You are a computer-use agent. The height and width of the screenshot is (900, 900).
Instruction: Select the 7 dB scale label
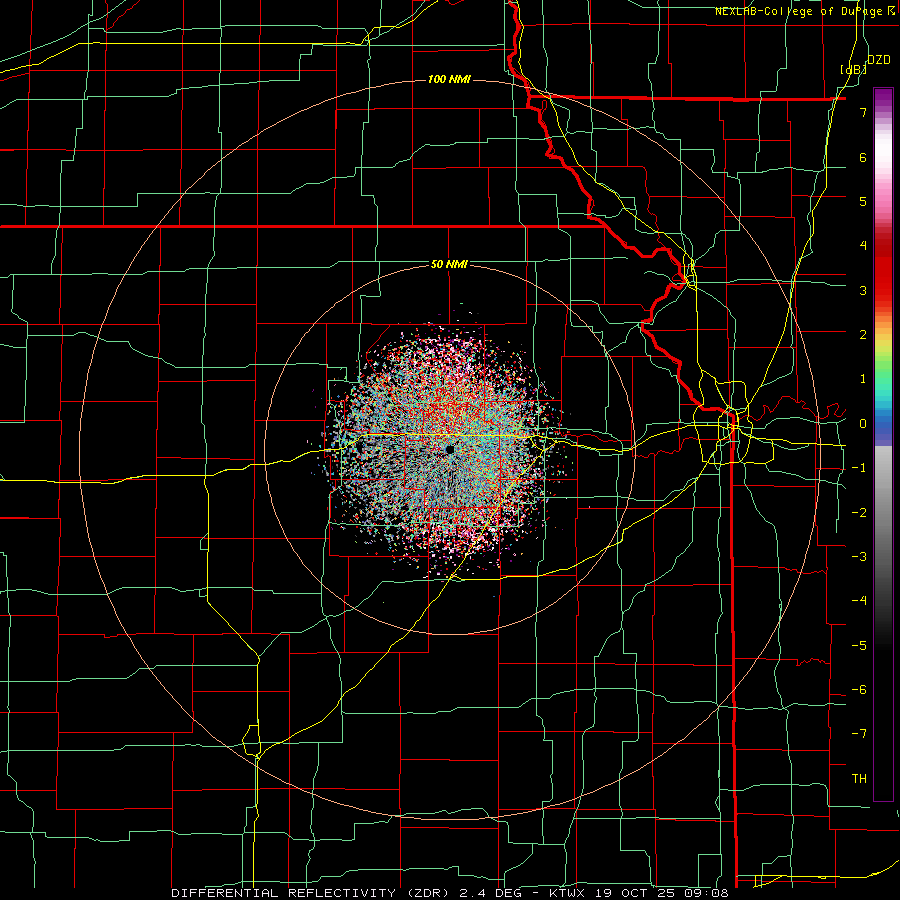(x=863, y=112)
